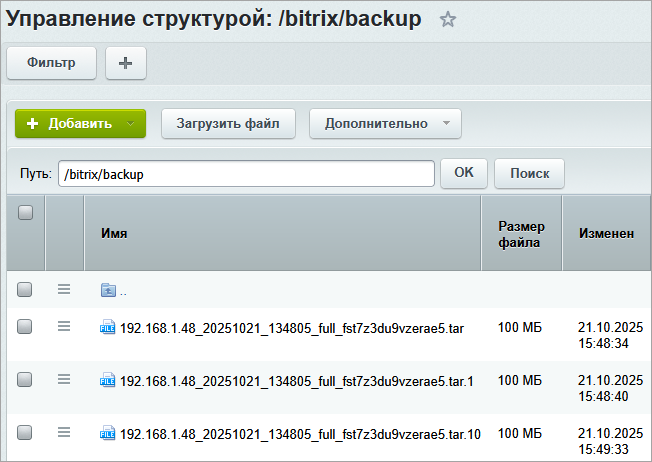The image size is (652, 462).
Task: Add page to favorites with star icon
Action: (449, 20)
